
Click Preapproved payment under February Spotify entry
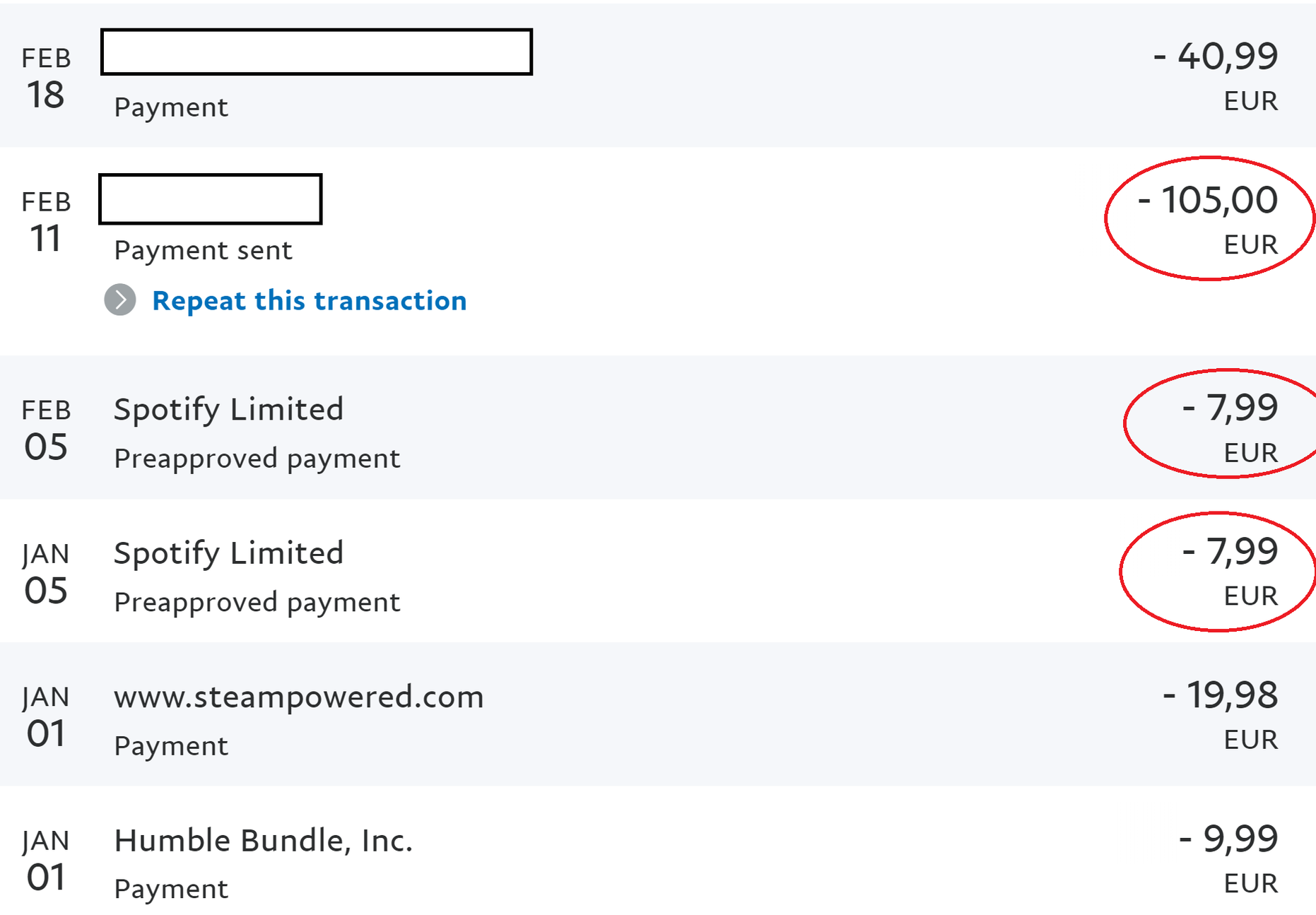click(x=257, y=459)
